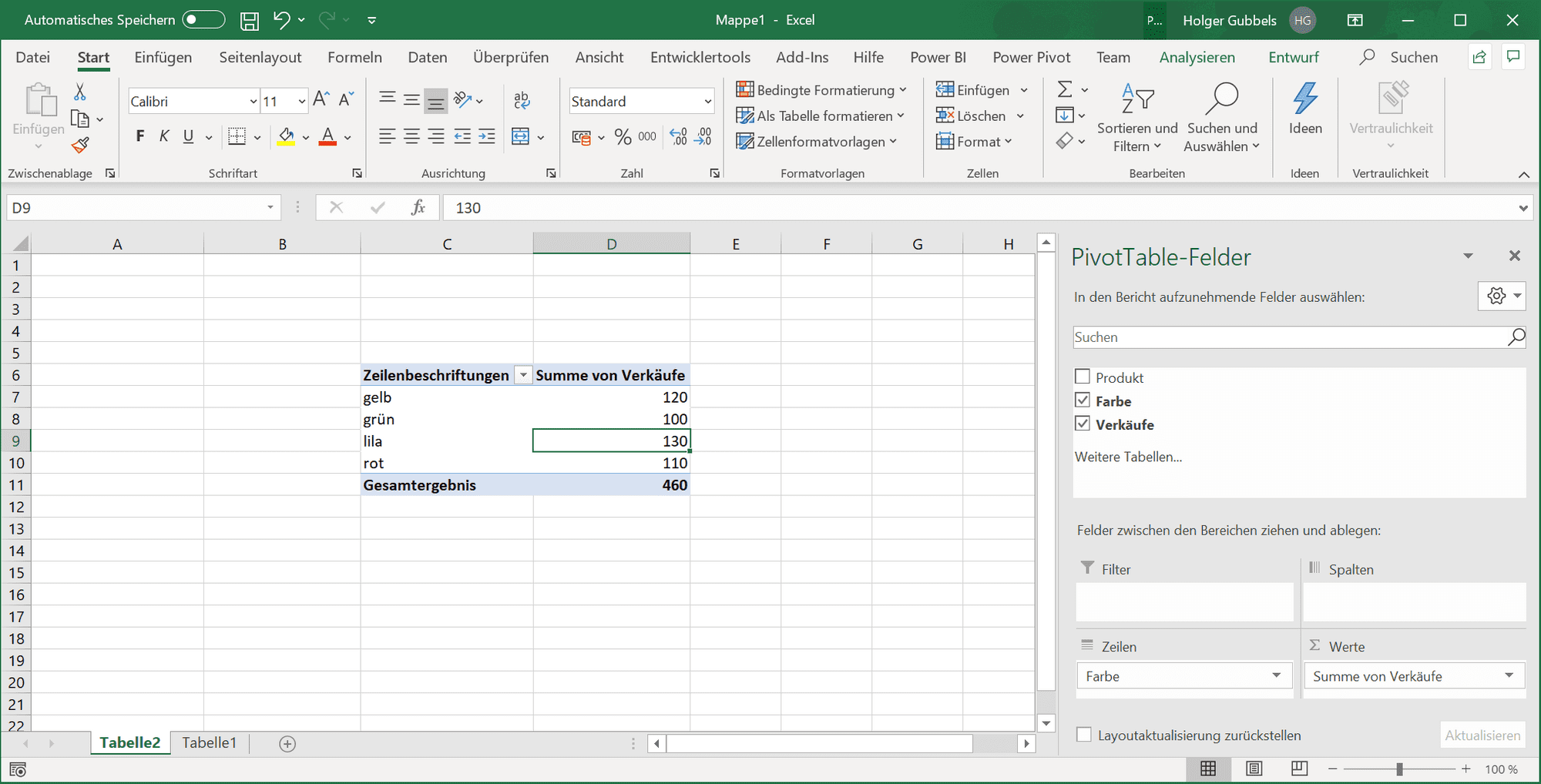Uncheck the Farbe field checkbox
The width and height of the screenshot is (1541, 784).
(1083, 400)
